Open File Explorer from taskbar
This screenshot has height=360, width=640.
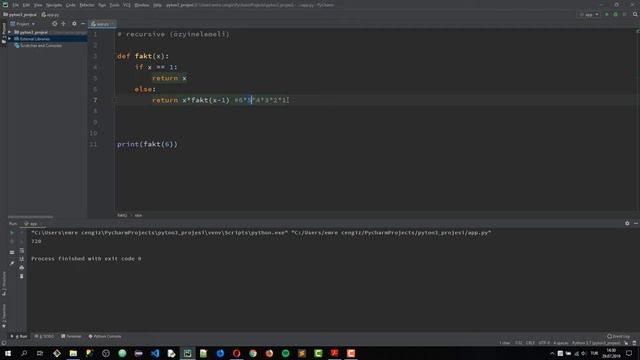coord(73,353)
